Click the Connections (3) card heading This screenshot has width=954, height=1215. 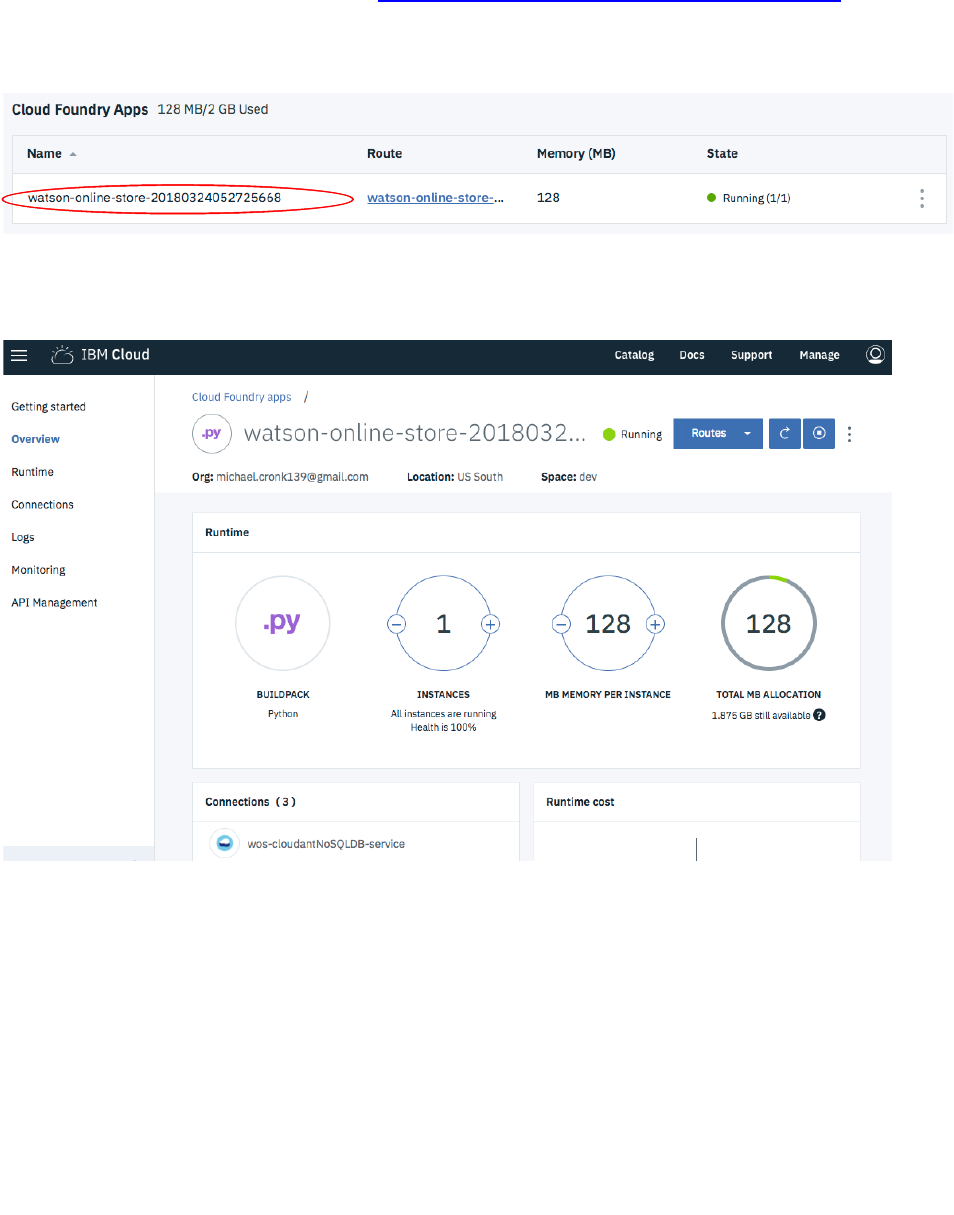click(250, 802)
